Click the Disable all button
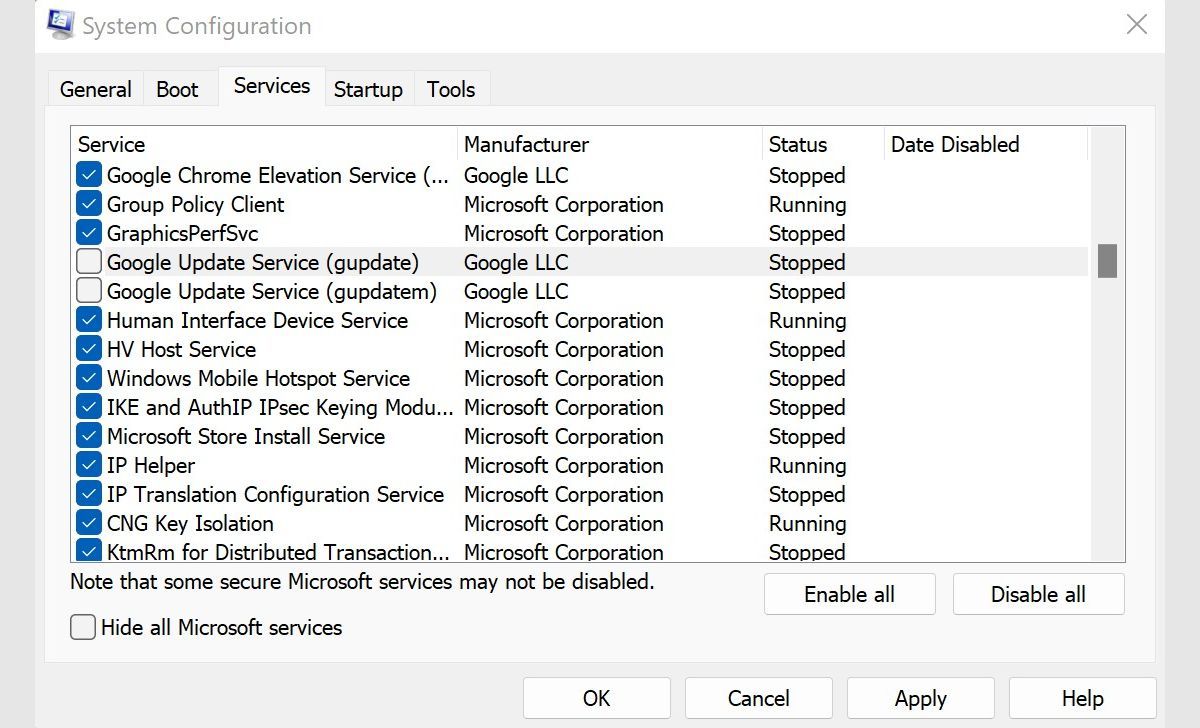Viewport: 1200px width, 728px height. [x=1038, y=594]
